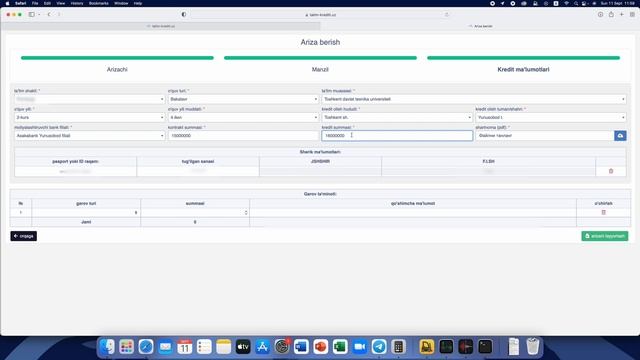This screenshot has height=360, width=640.
Task: Open Launchpad from the dock
Action: 127,347
